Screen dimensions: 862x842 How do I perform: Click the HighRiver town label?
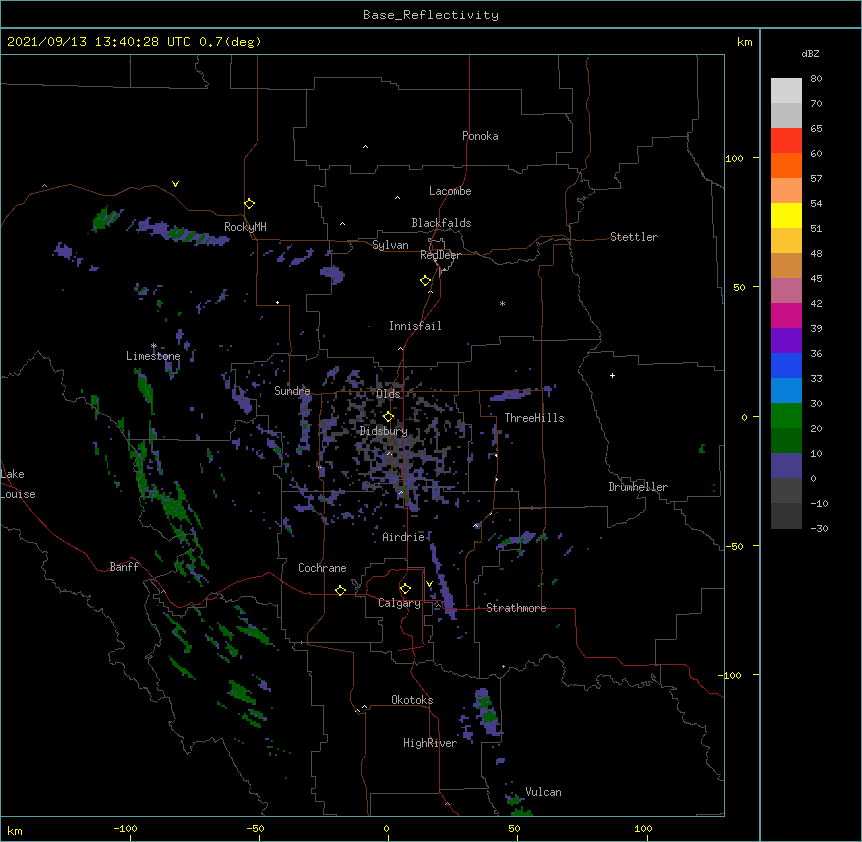[x=430, y=743]
